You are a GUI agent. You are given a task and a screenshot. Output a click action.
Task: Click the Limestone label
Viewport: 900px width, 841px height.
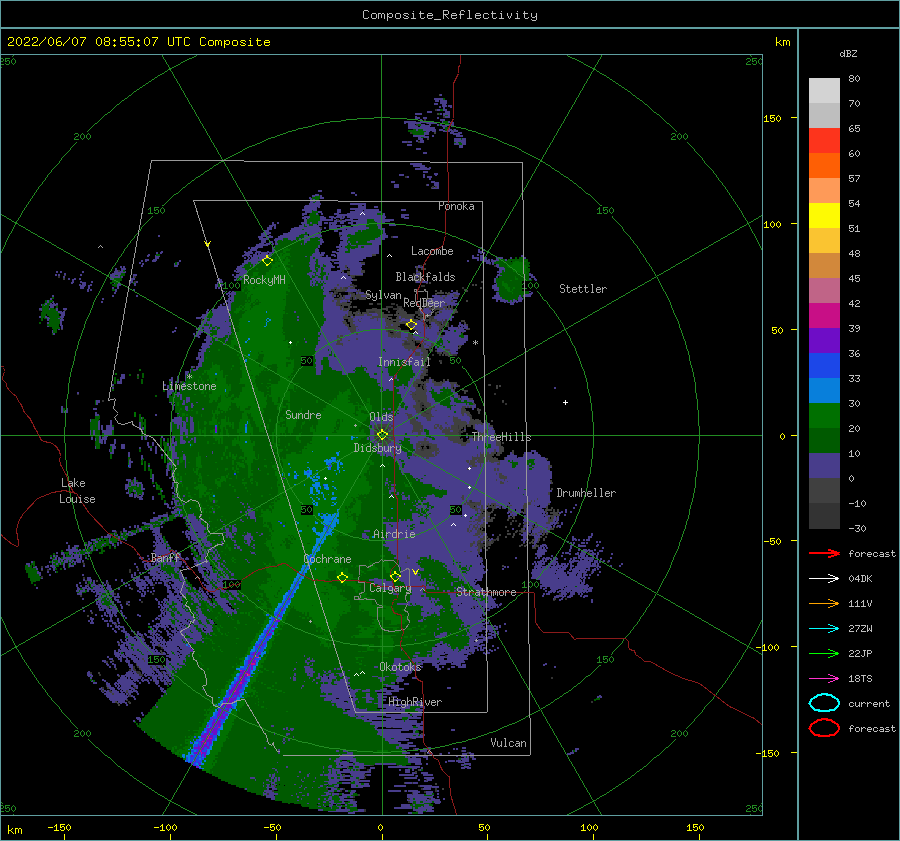tap(189, 386)
